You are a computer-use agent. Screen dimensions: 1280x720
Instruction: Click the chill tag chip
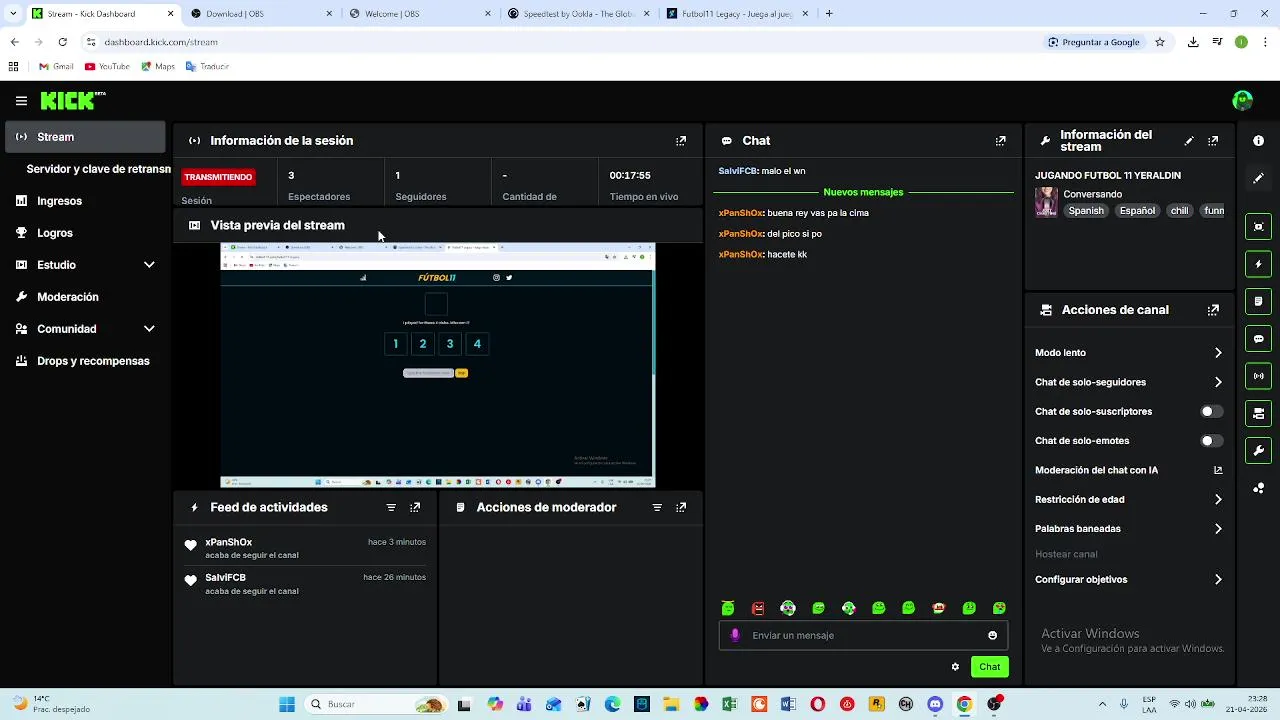[1179, 211]
